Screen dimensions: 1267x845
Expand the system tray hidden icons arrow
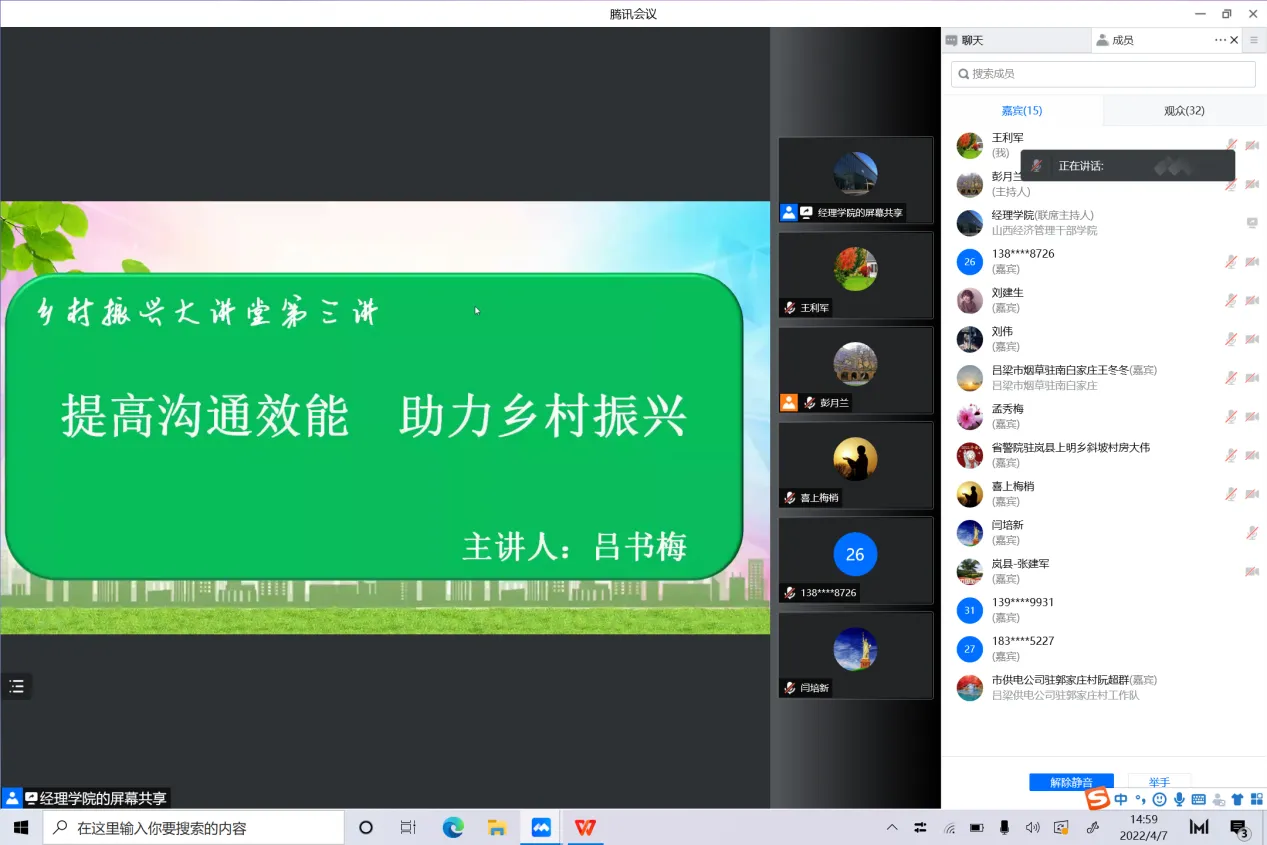[x=892, y=828]
